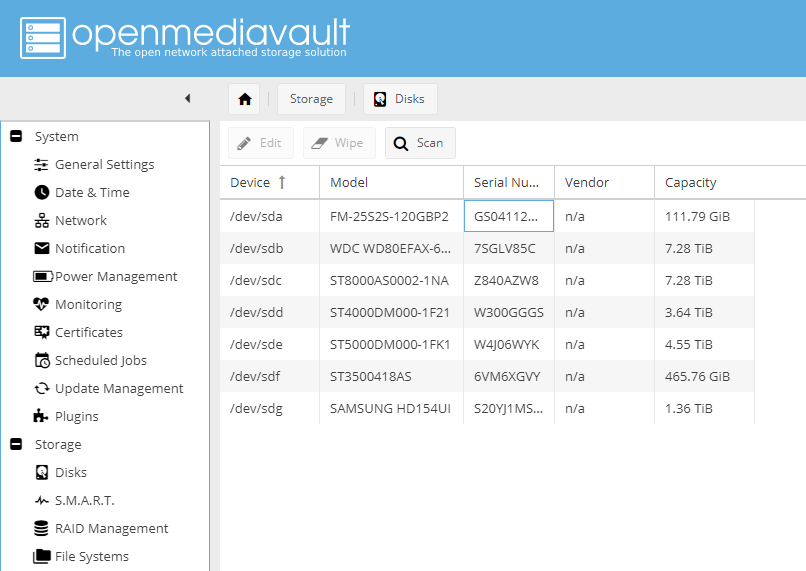Sort by the Model column header
This screenshot has height=571, width=806.
point(391,182)
